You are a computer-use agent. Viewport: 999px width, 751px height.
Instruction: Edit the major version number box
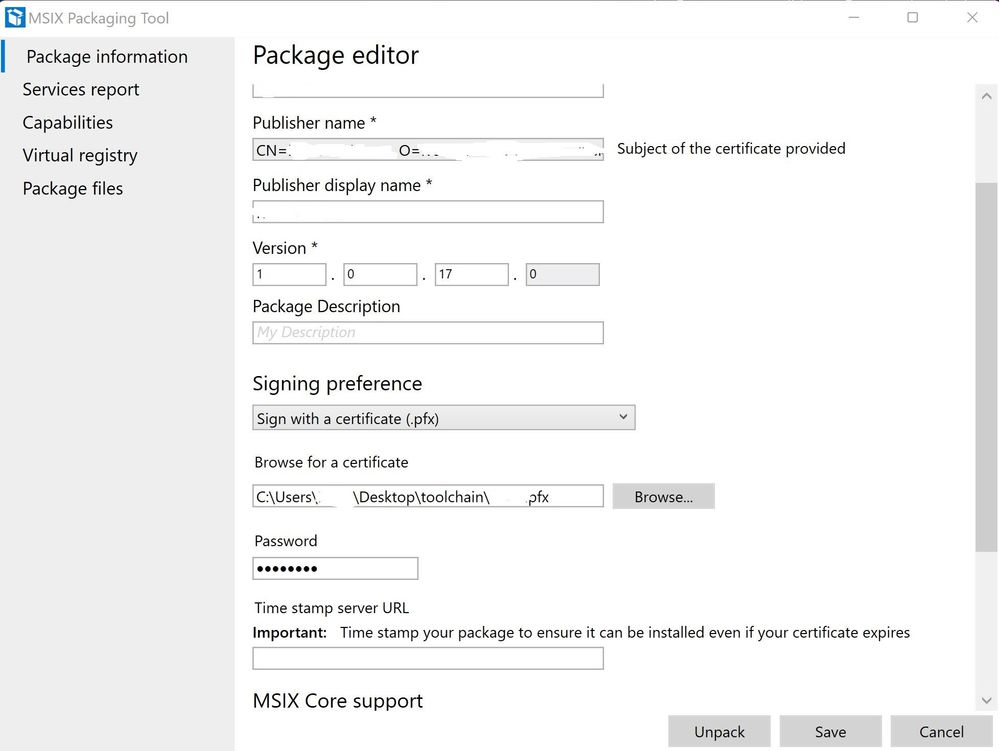point(289,275)
